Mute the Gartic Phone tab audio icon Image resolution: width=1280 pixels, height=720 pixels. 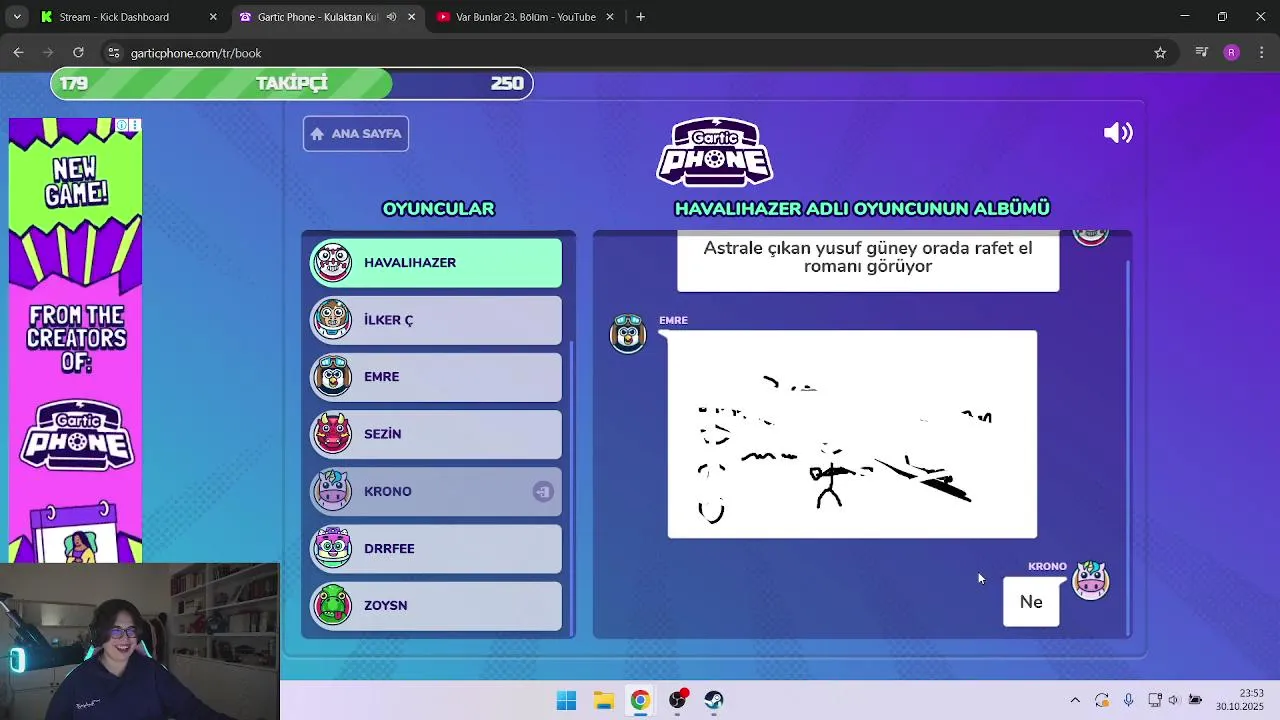[391, 17]
